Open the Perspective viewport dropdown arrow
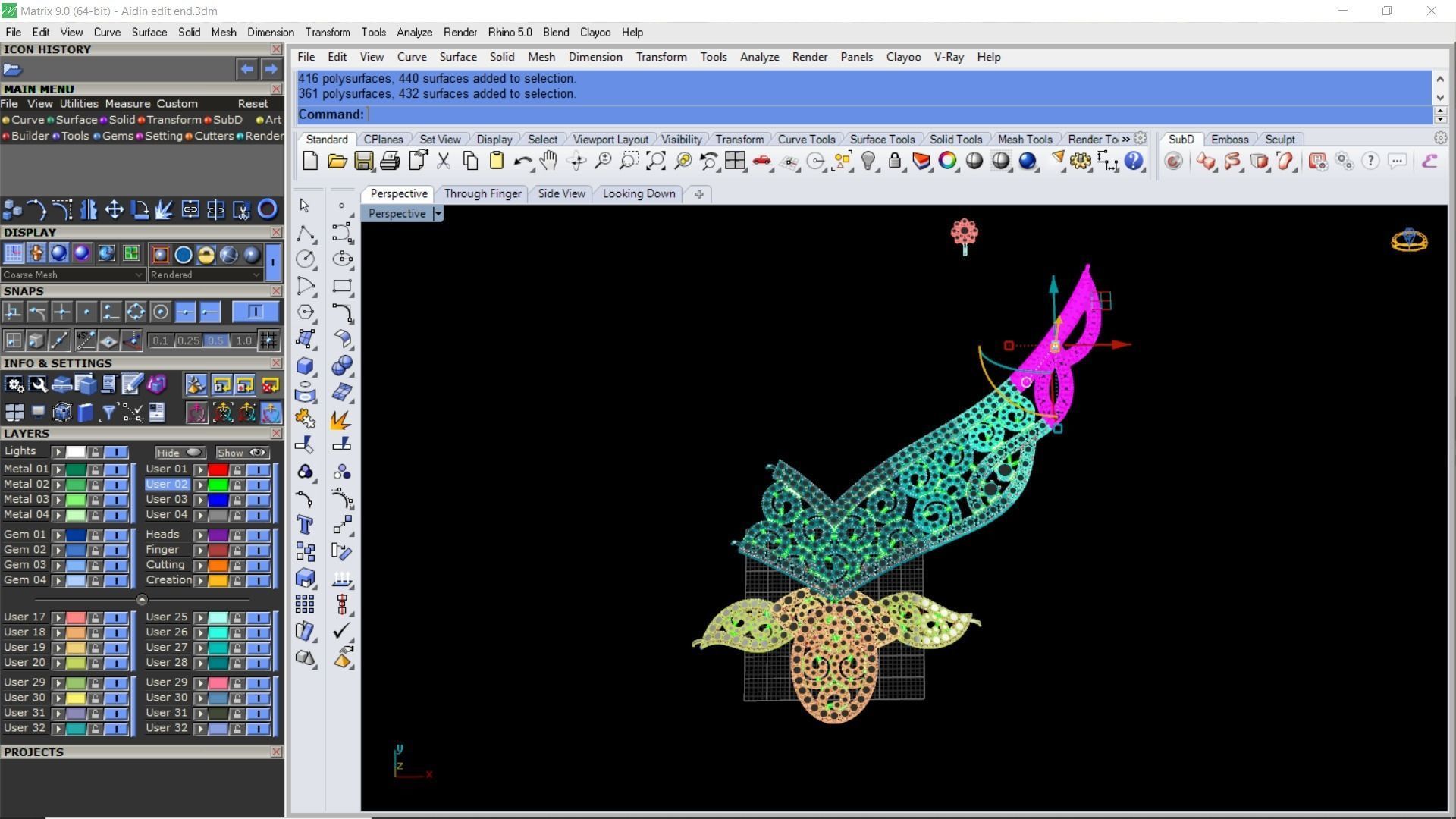1456x819 pixels. pos(438,214)
